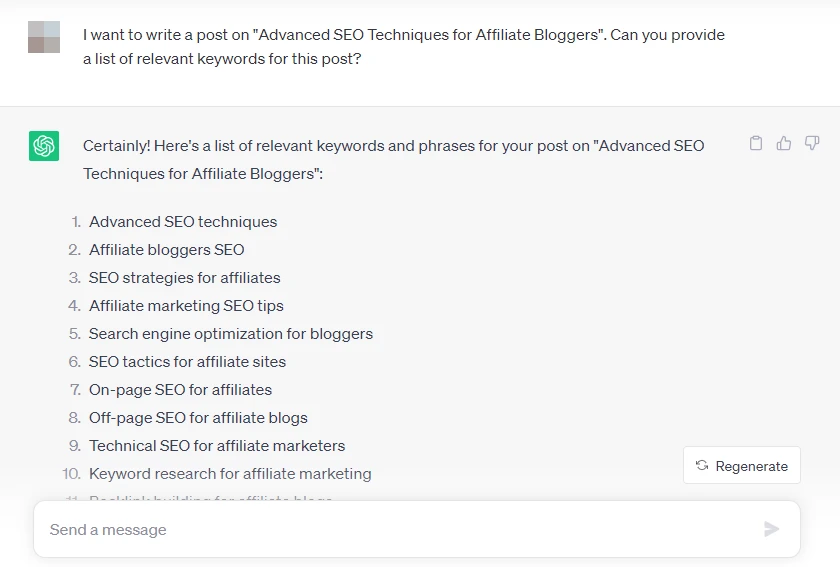This screenshot has height=567, width=840.
Task: Select the "On-page SEO for affiliates" item
Action: [180, 390]
